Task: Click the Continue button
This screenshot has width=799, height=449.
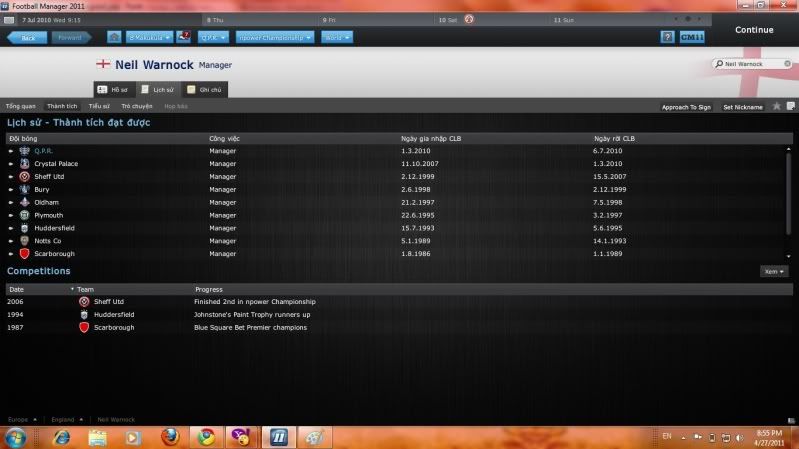Action: click(x=754, y=30)
